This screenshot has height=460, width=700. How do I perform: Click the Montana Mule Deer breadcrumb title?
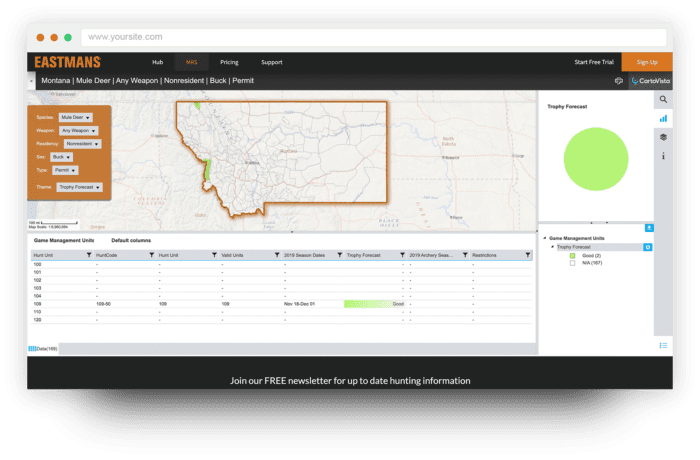(x=147, y=81)
